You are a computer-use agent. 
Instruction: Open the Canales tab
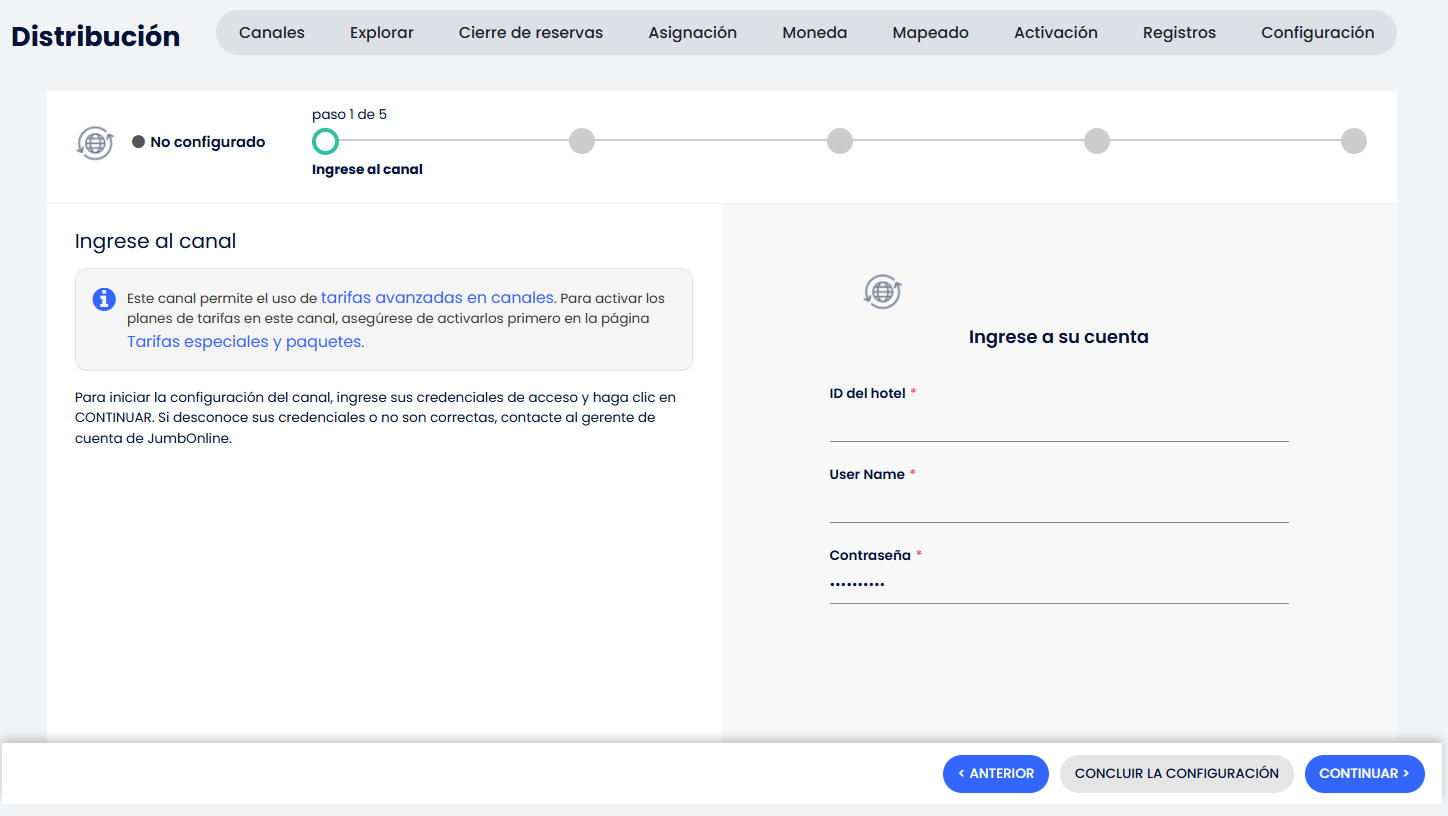coord(272,33)
